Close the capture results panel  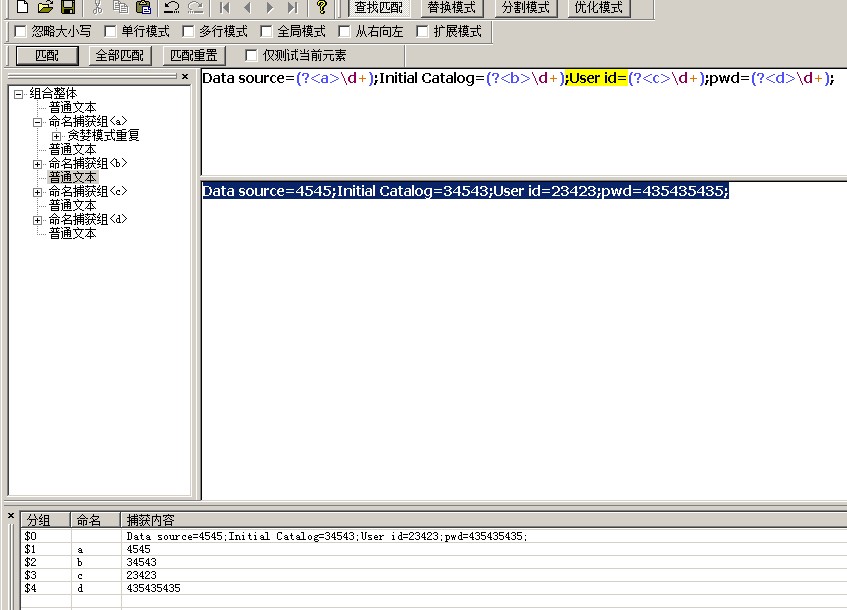click(x=11, y=516)
